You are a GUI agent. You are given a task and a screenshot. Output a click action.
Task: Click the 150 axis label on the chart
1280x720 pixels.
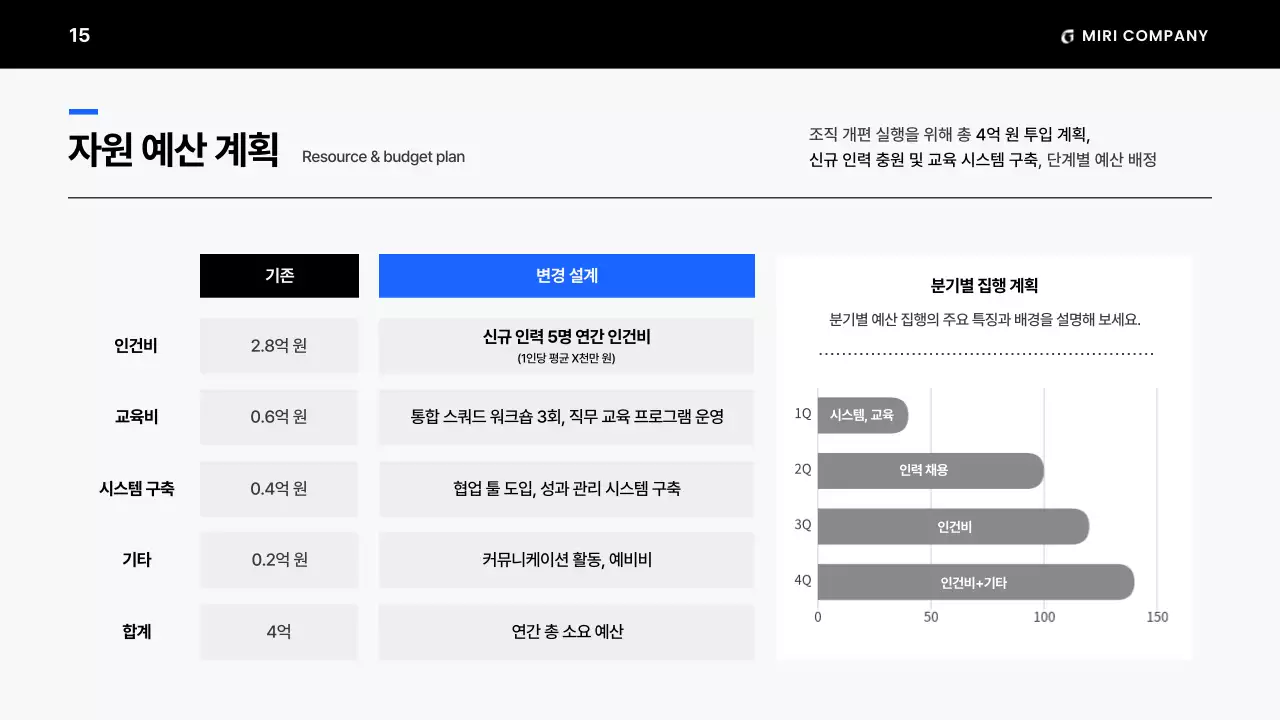click(x=1157, y=617)
